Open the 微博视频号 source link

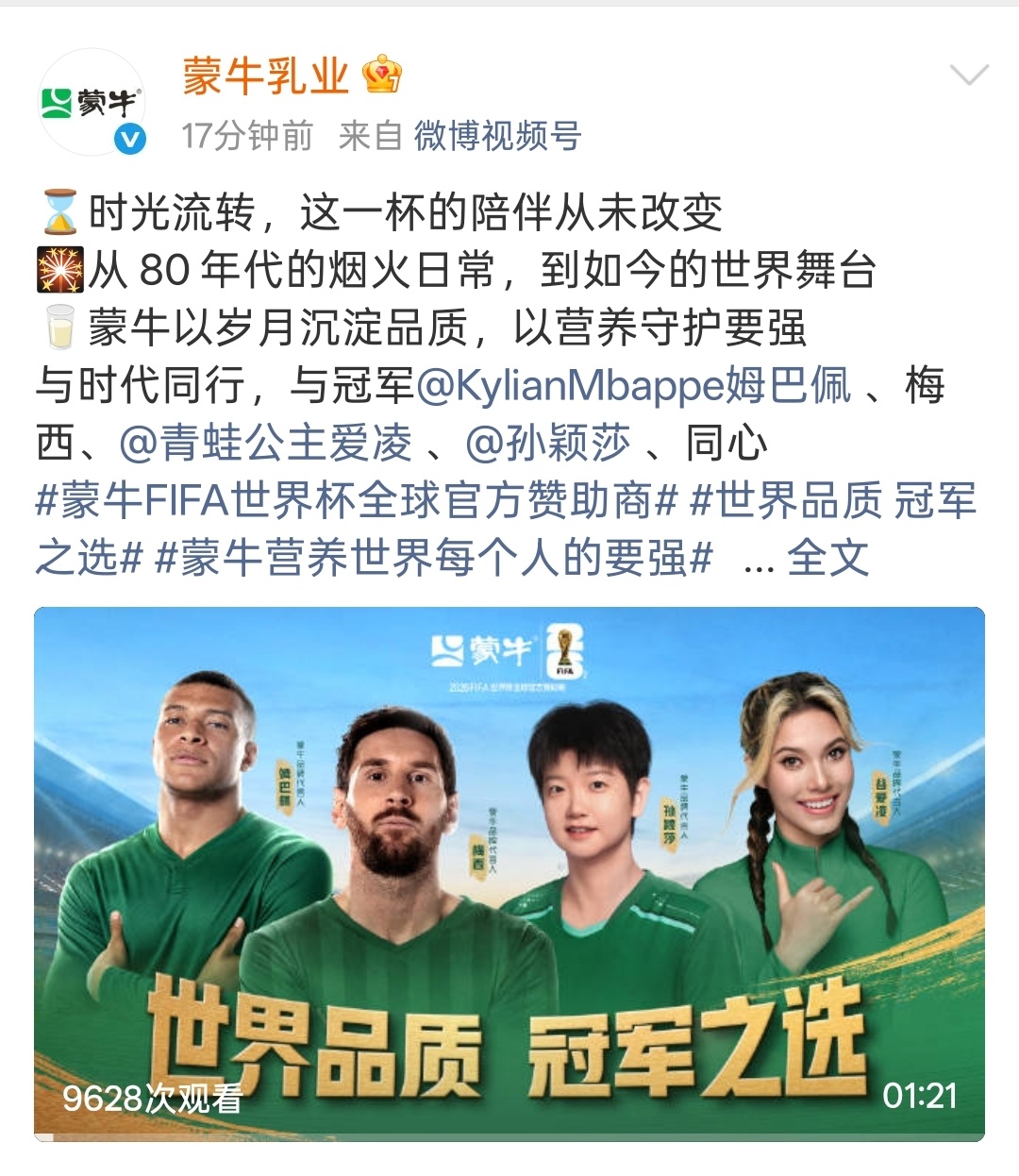click(x=497, y=136)
